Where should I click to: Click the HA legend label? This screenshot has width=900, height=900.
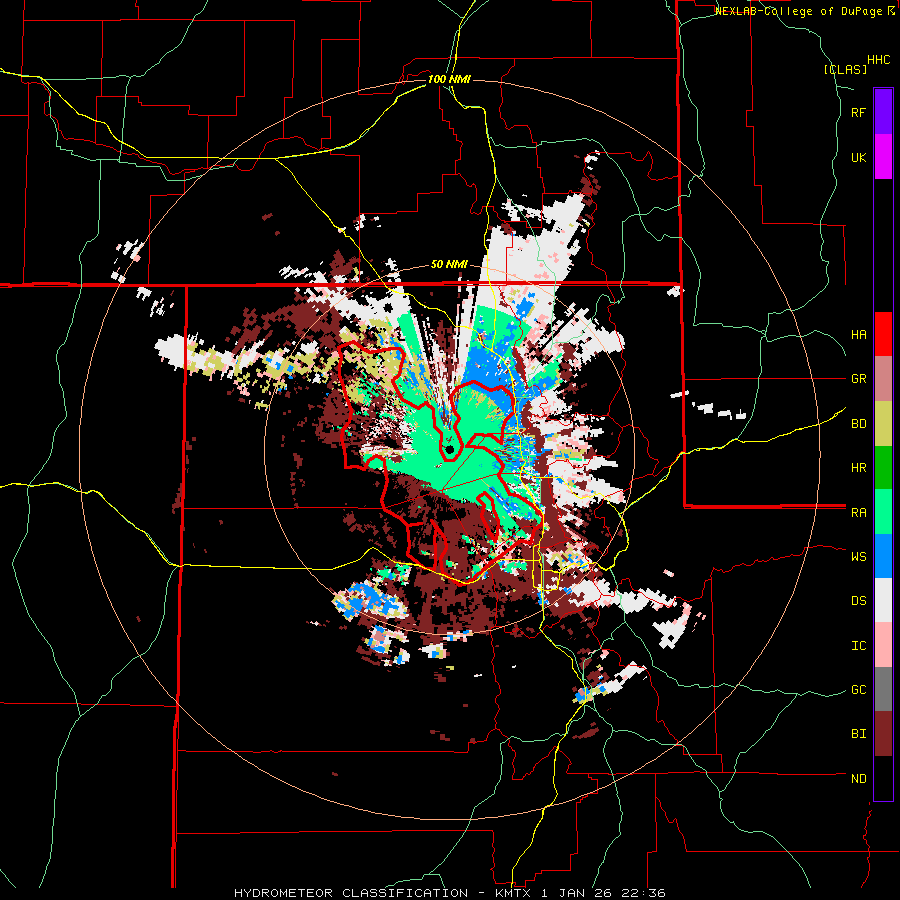(x=859, y=335)
